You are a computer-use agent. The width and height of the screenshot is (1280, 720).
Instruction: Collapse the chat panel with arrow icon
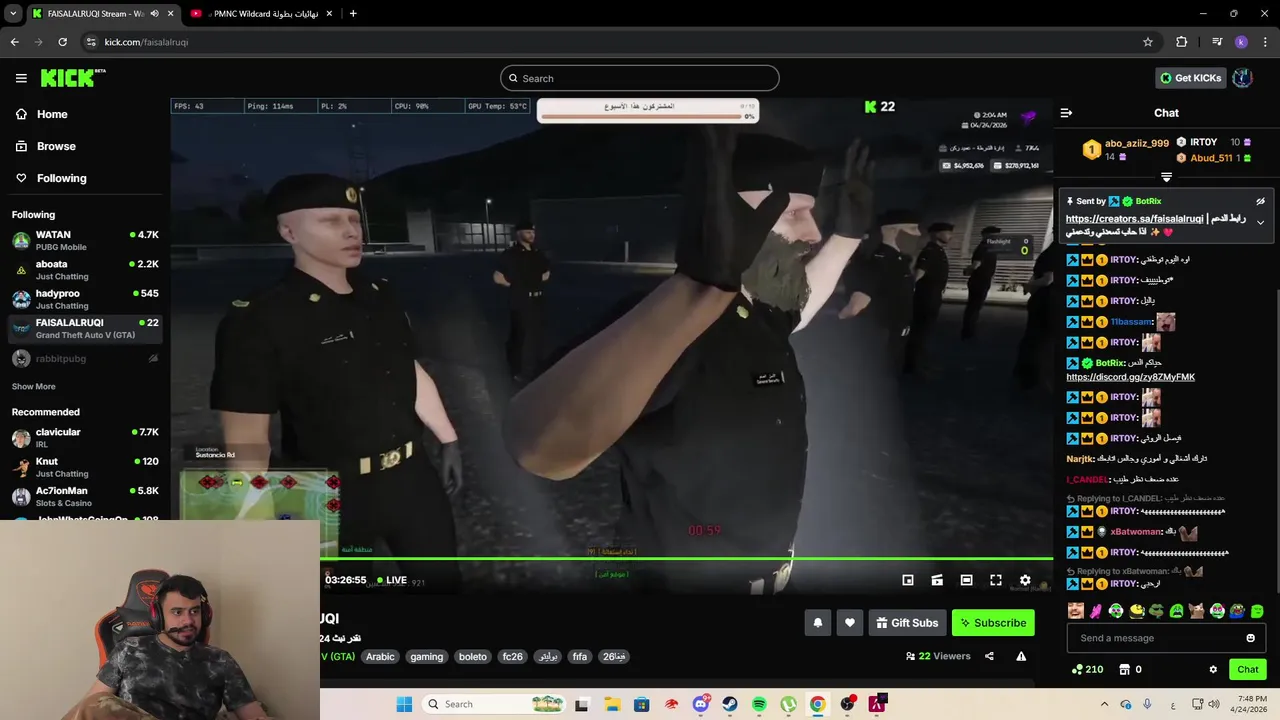point(1066,113)
